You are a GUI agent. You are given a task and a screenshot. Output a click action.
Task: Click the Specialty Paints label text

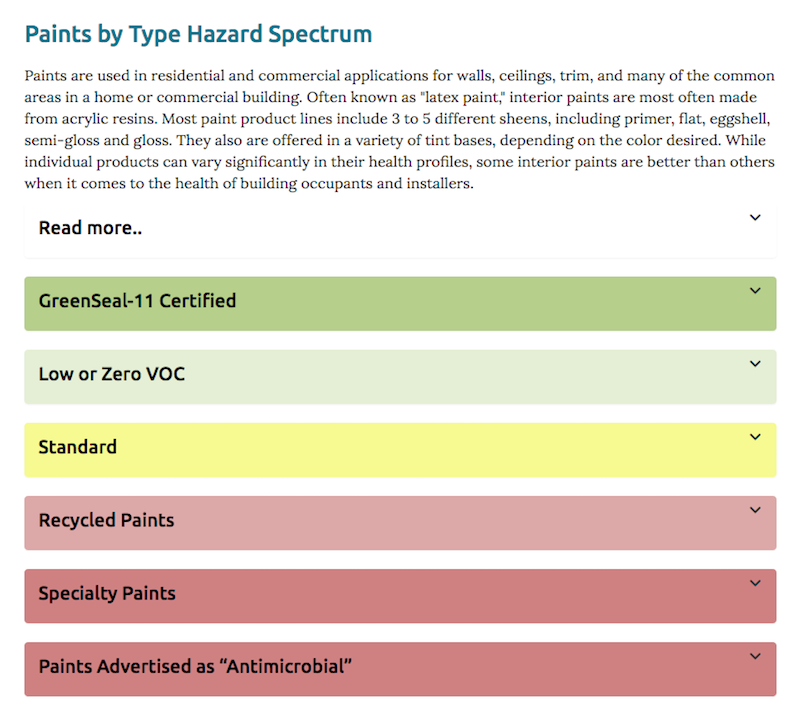click(107, 594)
